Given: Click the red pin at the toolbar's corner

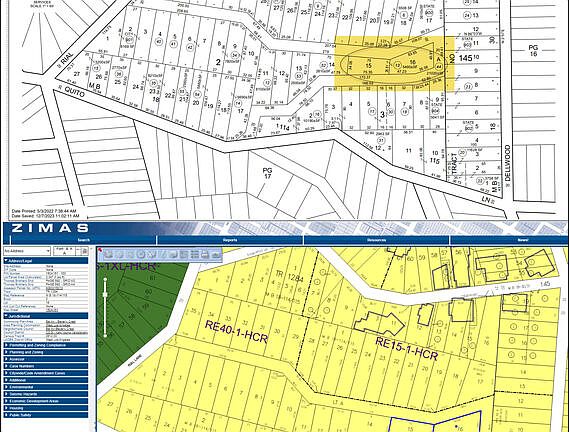Looking at the screenshot, I should (x=100, y=250).
